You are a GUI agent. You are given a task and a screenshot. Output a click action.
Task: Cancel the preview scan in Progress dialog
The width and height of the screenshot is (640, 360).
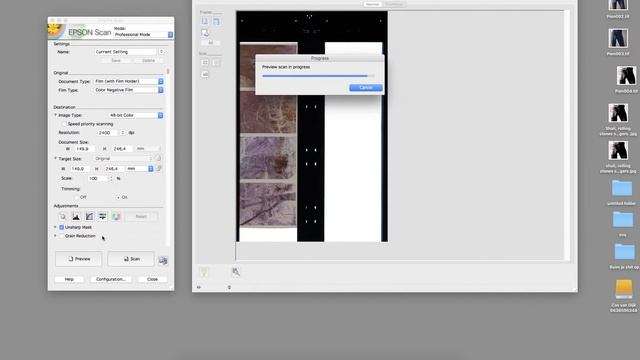click(x=366, y=87)
